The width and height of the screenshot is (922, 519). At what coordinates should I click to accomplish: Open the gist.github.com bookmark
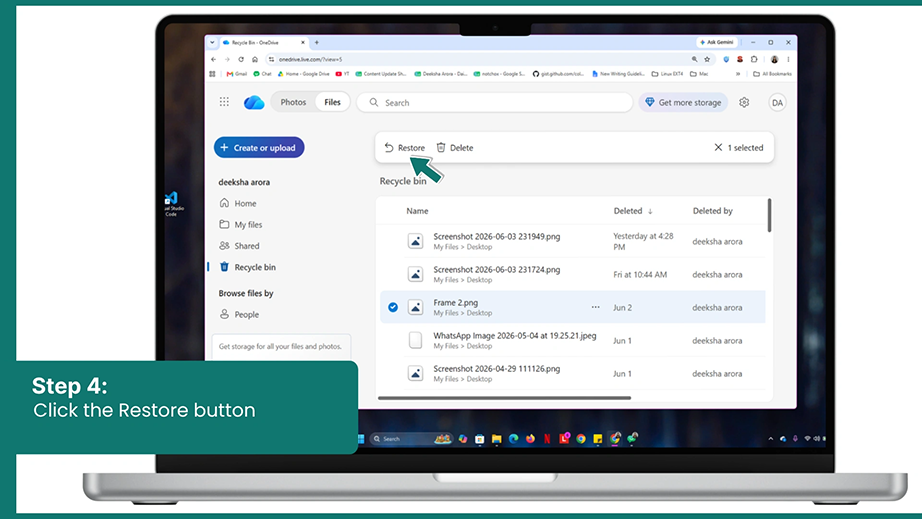click(x=558, y=74)
